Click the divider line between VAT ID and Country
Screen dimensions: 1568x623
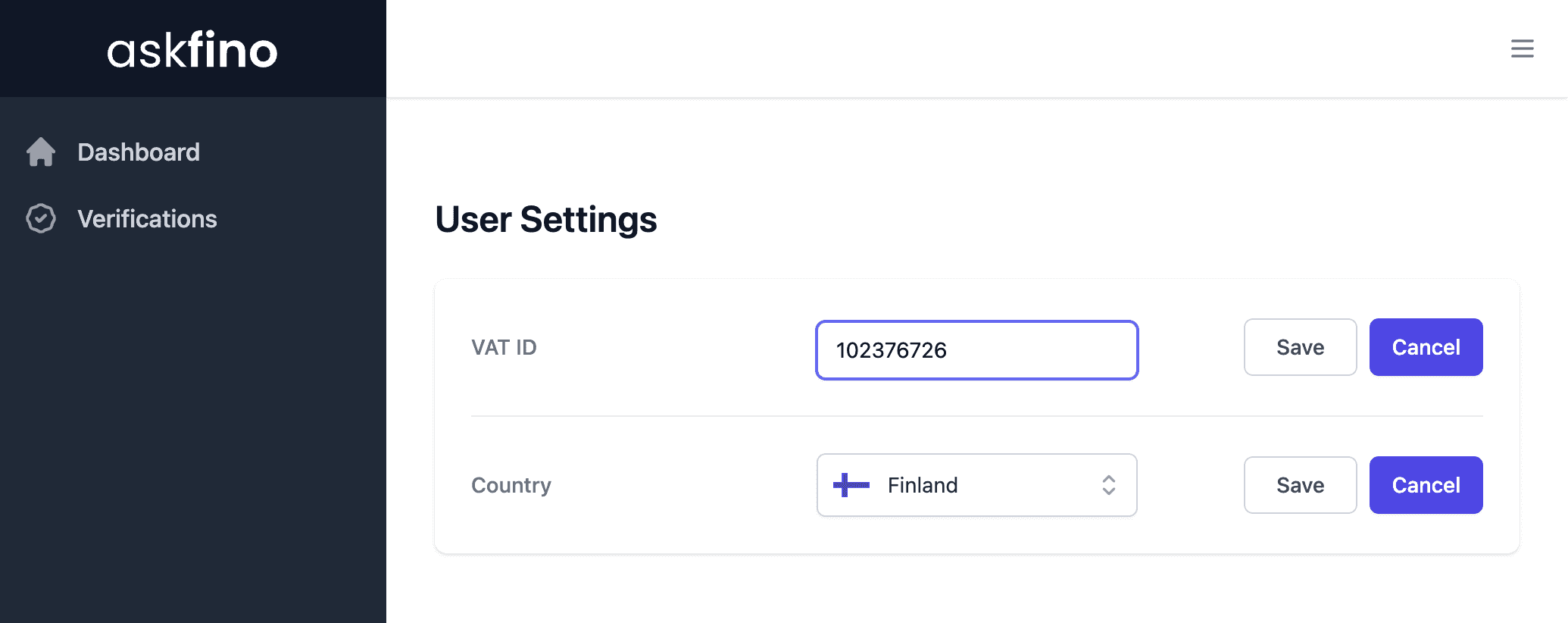coord(976,416)
